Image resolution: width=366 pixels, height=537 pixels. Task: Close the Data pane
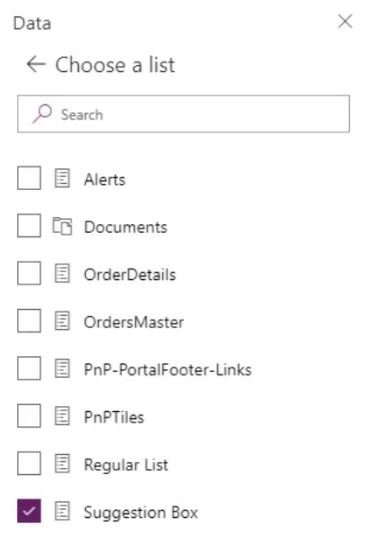[x=345, y=22]
